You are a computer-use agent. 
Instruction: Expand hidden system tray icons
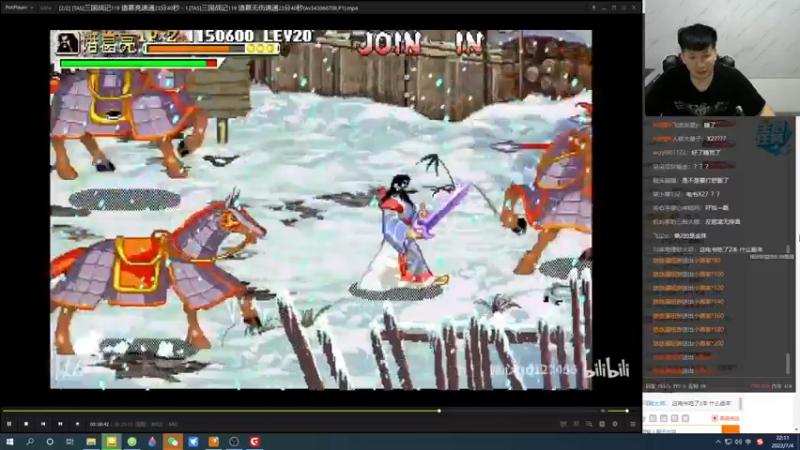[x=718, y=442]
